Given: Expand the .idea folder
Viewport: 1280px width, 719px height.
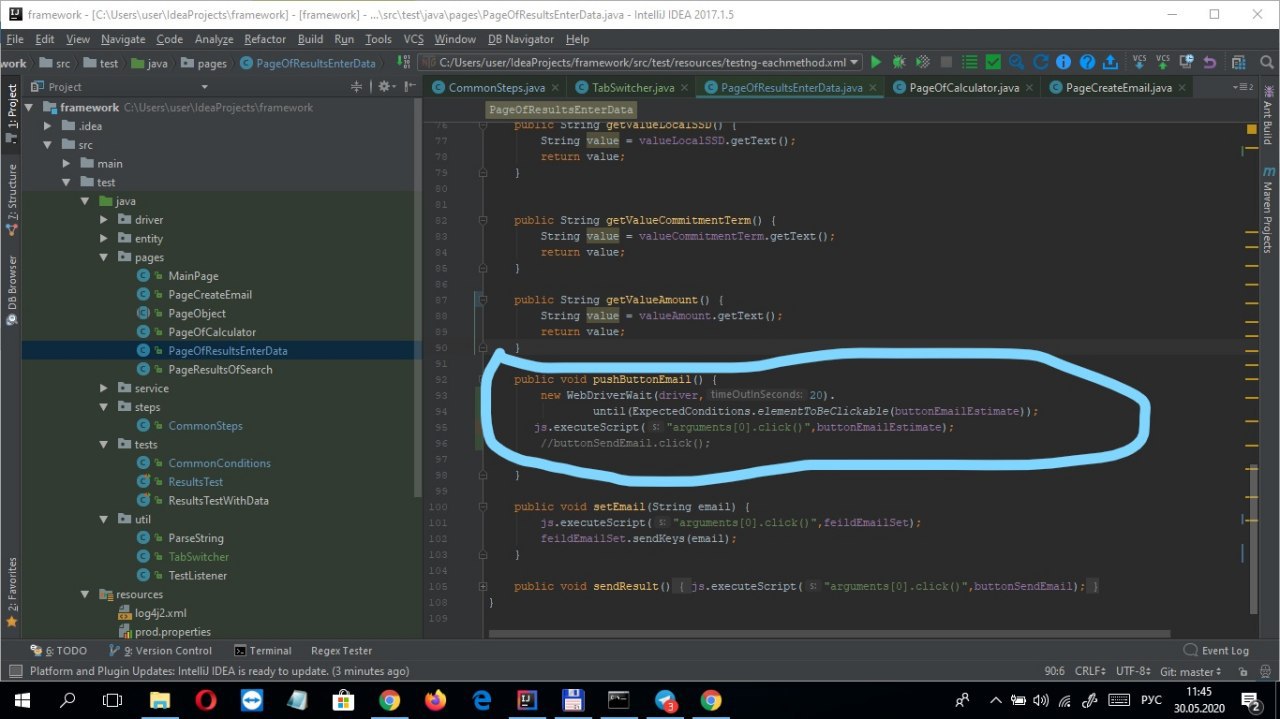Looking at the screenshot, I should pyautogui.click(x=48, y=126).
